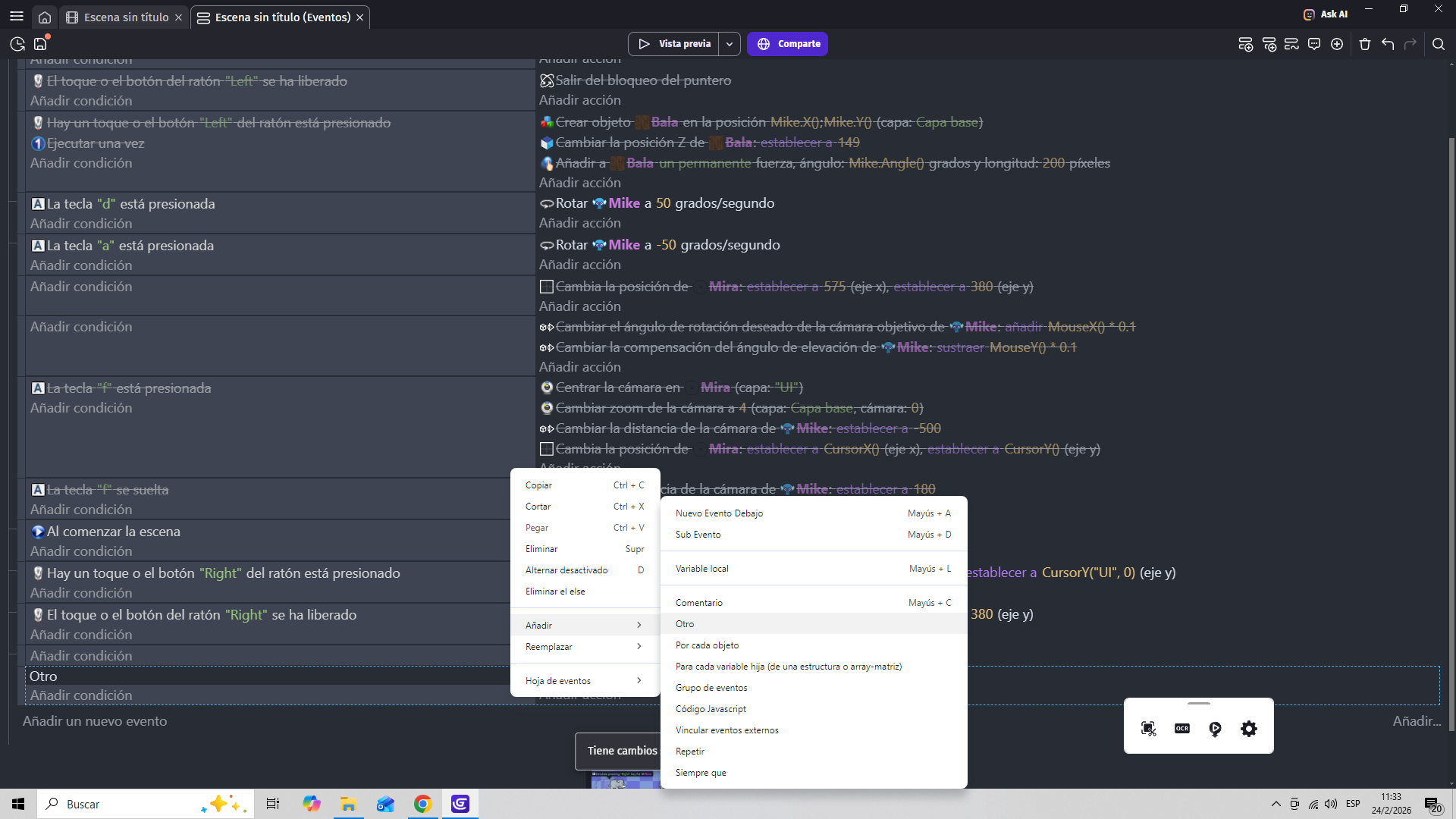Click the trash delete icon in toolbar

[x=1365, y=44]
